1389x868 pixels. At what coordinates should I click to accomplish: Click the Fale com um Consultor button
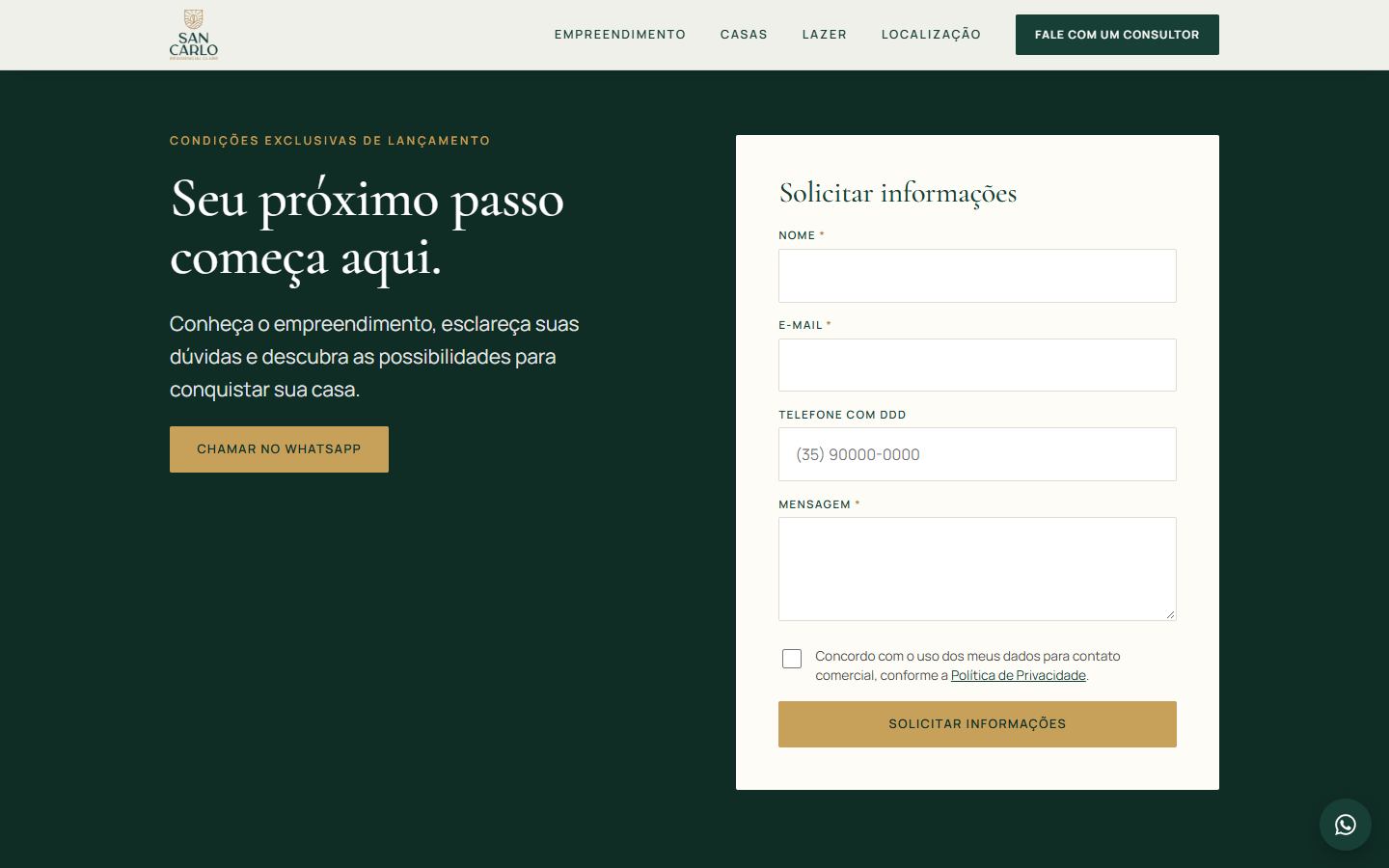pyautogui.click(x=1117, y=35)
